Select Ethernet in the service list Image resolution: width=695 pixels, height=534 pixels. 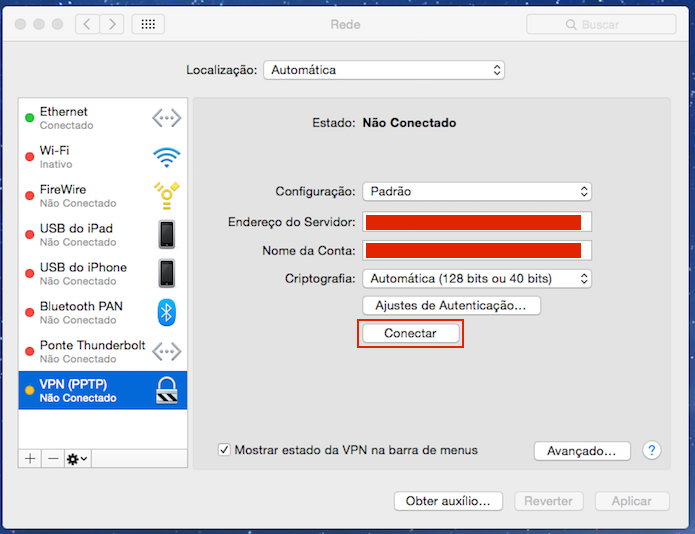coord(103,118)
